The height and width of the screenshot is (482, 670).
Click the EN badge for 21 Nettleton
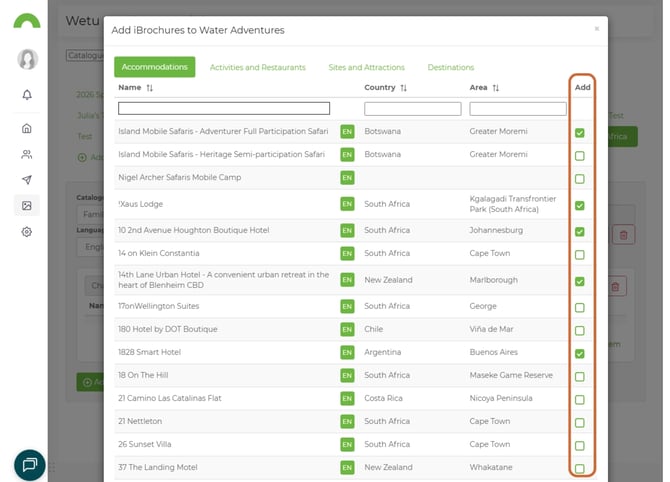coord(347,421)
